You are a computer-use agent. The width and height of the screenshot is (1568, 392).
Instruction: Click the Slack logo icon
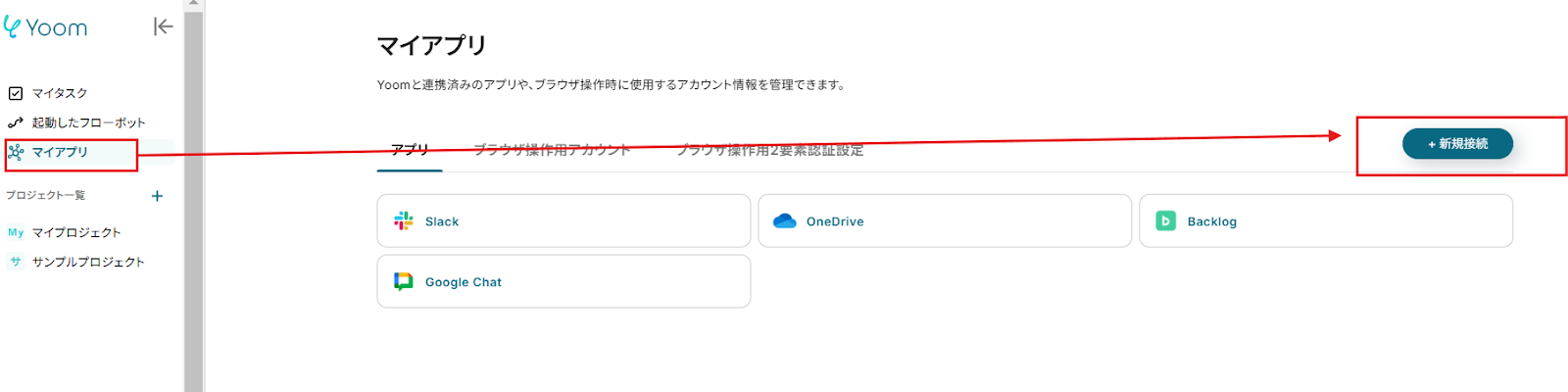point(404,220)
